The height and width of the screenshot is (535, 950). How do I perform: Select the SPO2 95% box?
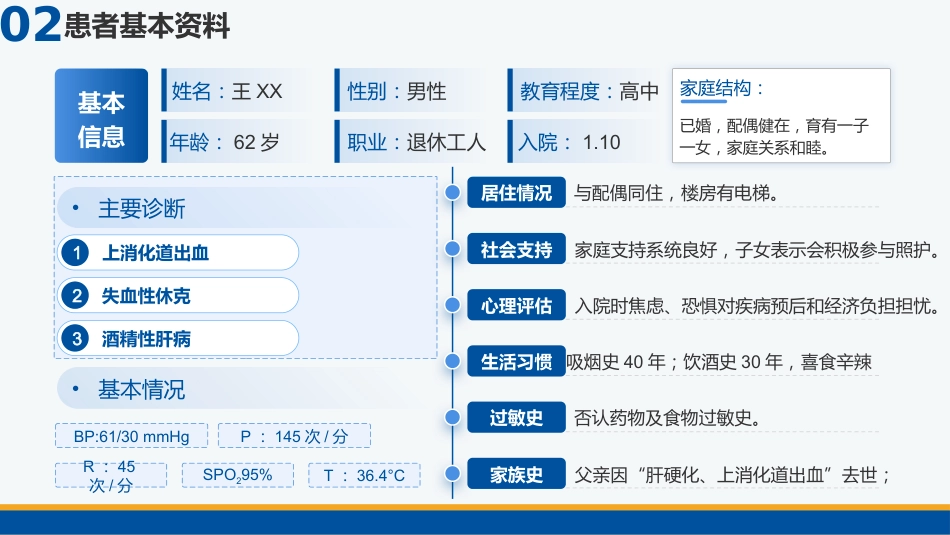(x=238, y=475)
